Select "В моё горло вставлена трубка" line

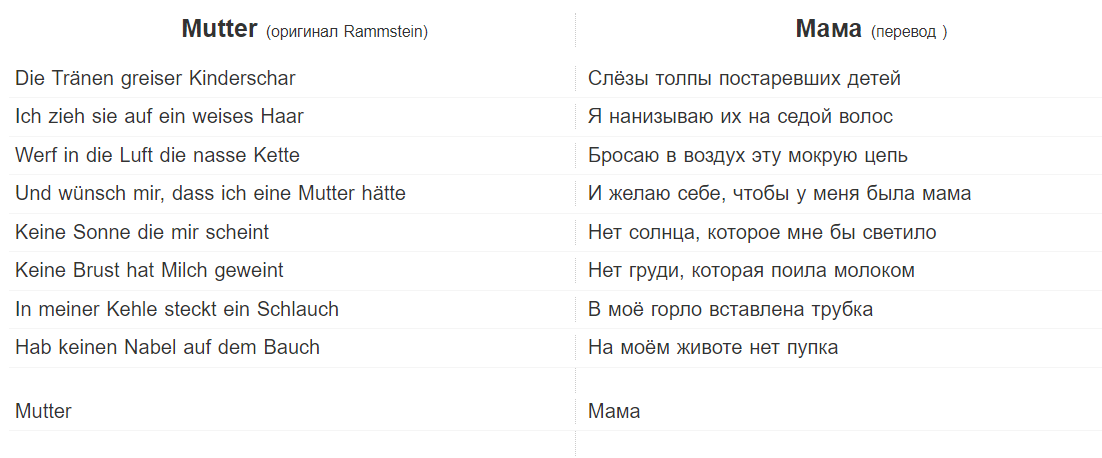point(730,309)
